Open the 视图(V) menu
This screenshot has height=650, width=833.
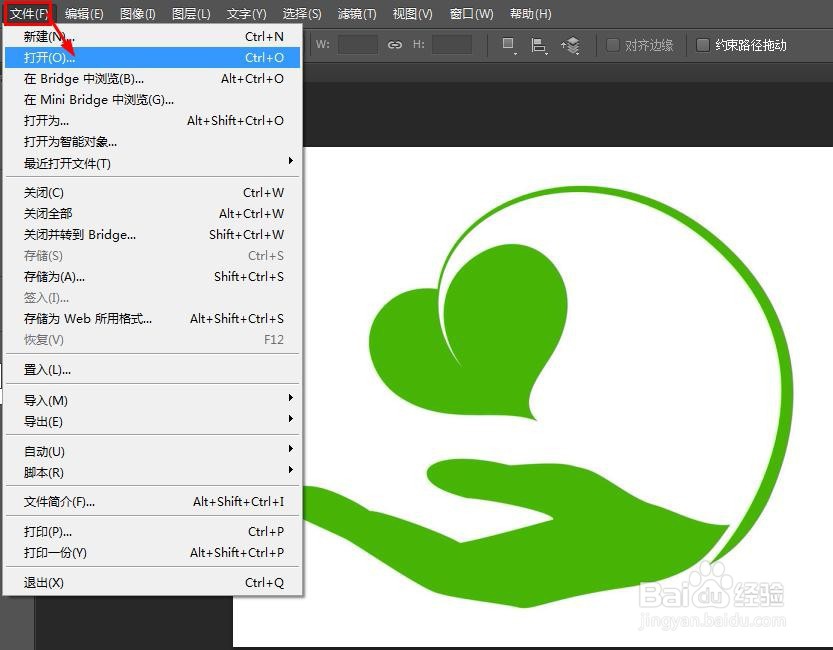(x=412, y=13)
